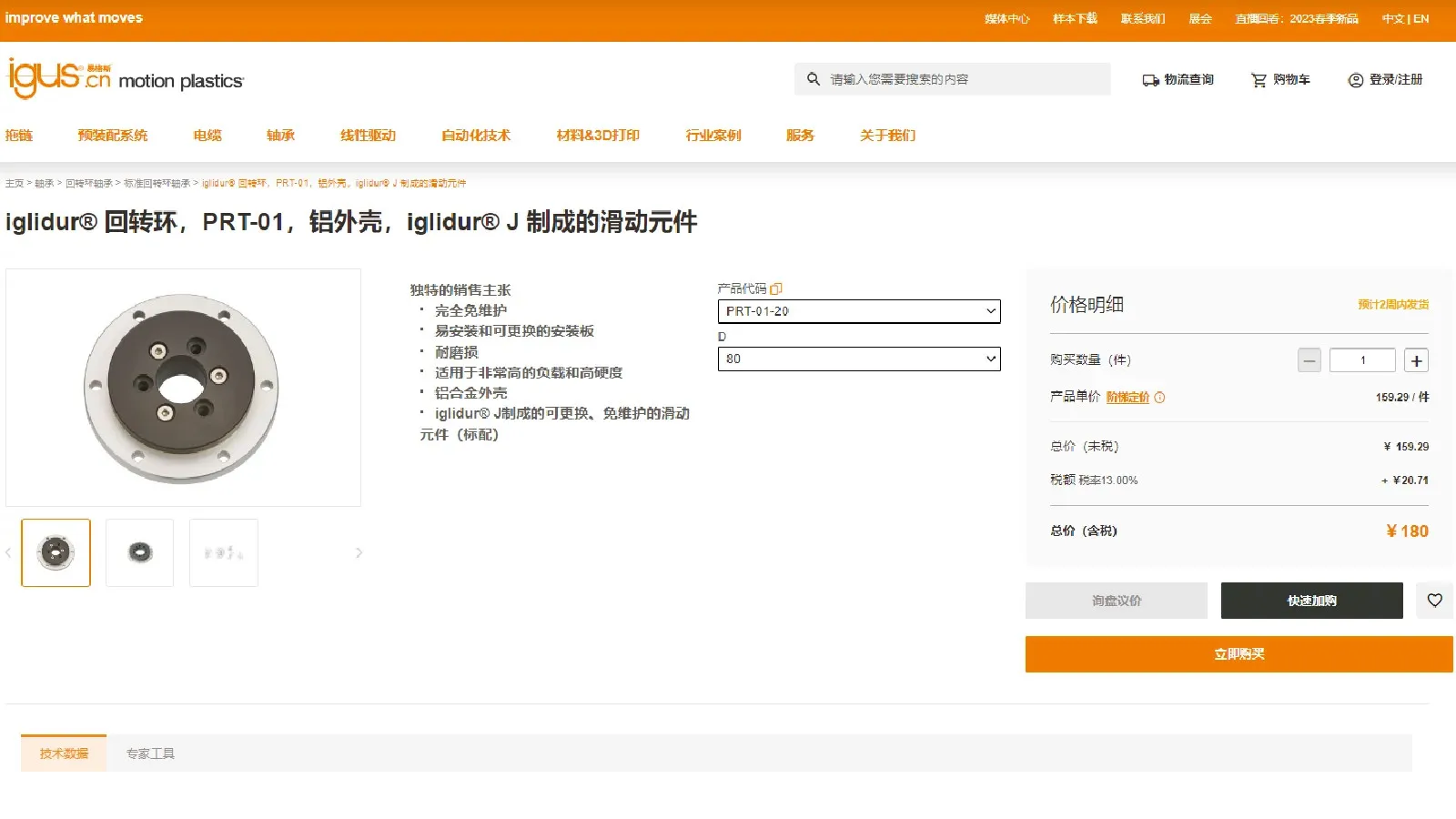Switch language via 中文 | EN
The width and height of the screenshot is (1456, 819).
(x=1405, y=19)
